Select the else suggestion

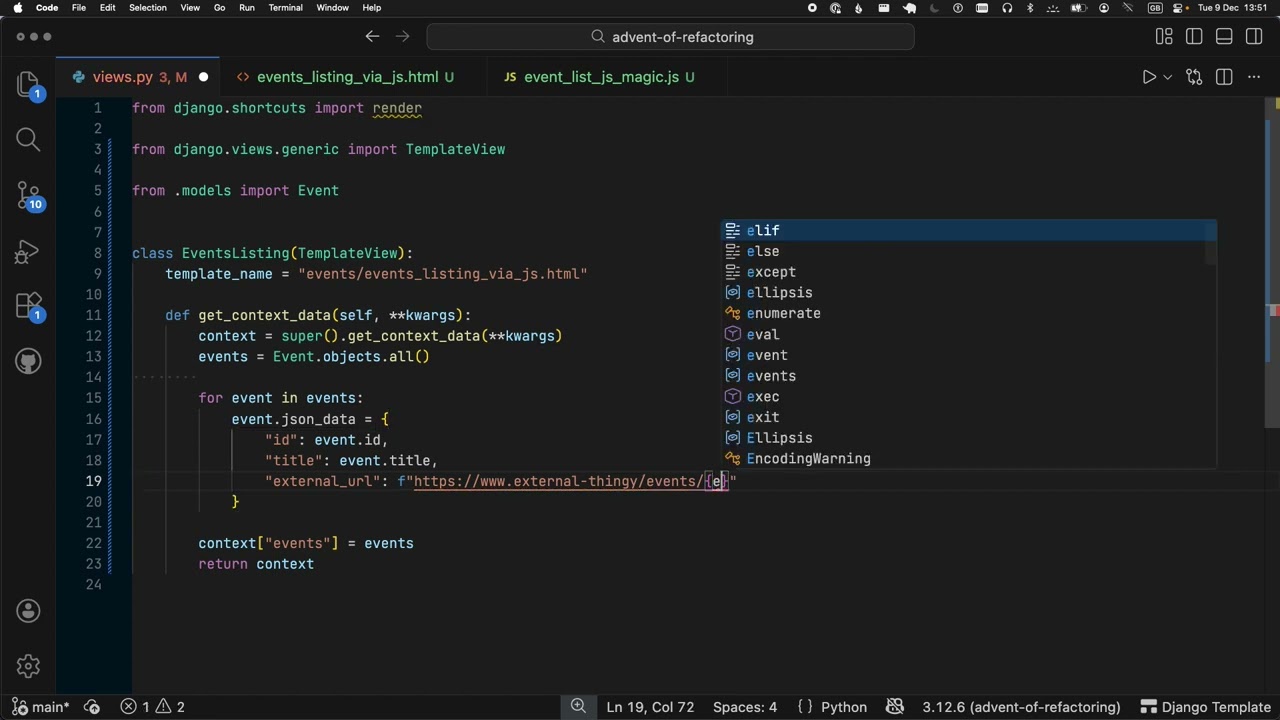[969, 251]
